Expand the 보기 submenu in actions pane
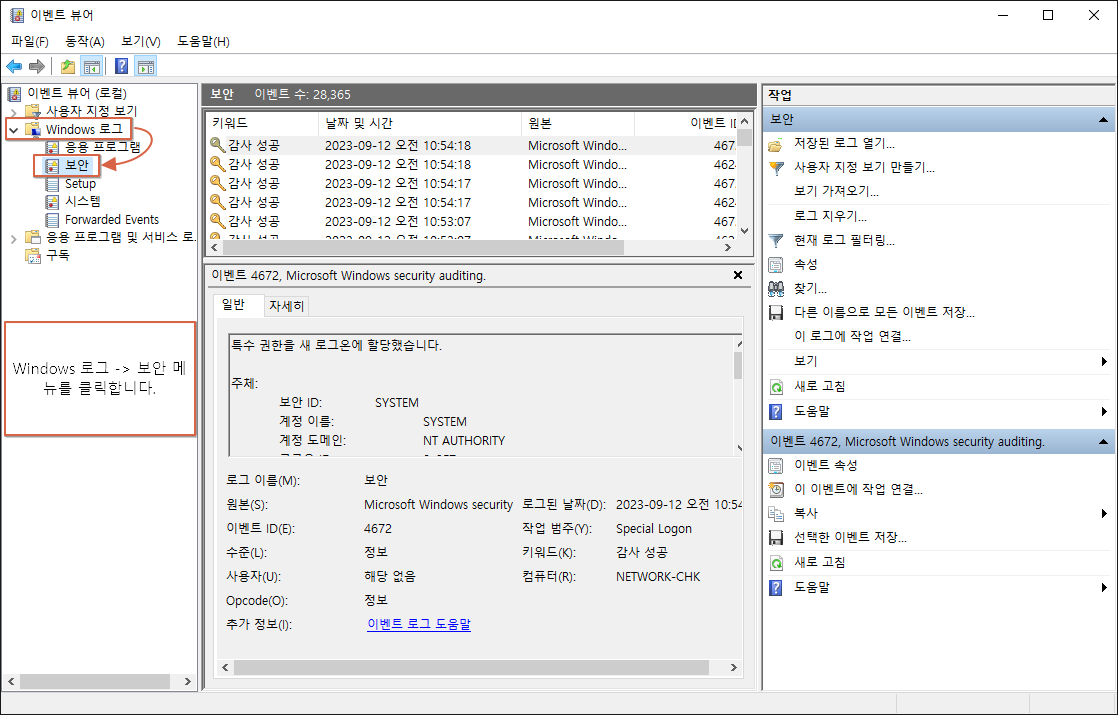The image size is (1118, 715). (1104, 361)
